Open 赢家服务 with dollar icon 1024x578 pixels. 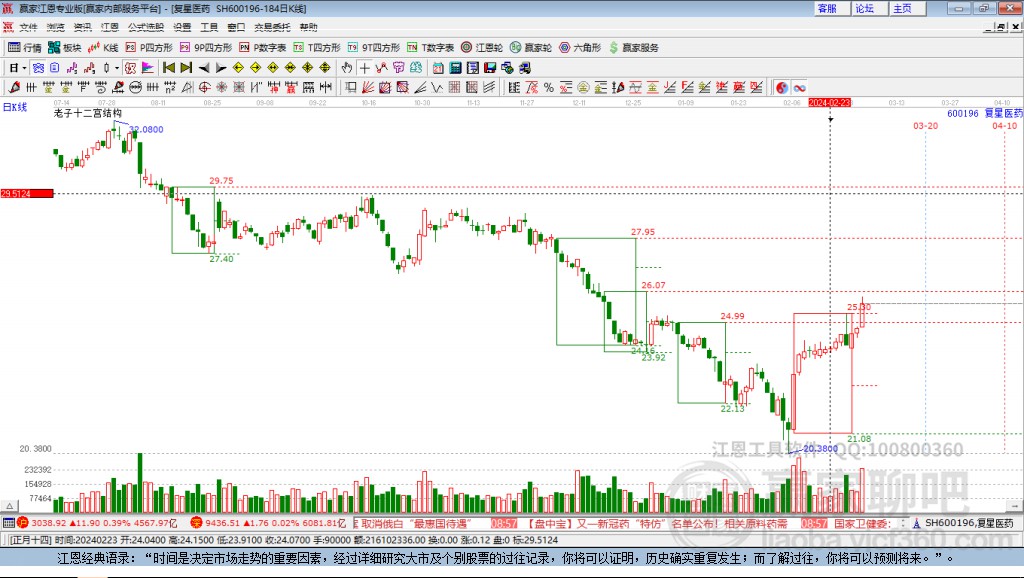point(634,48)
